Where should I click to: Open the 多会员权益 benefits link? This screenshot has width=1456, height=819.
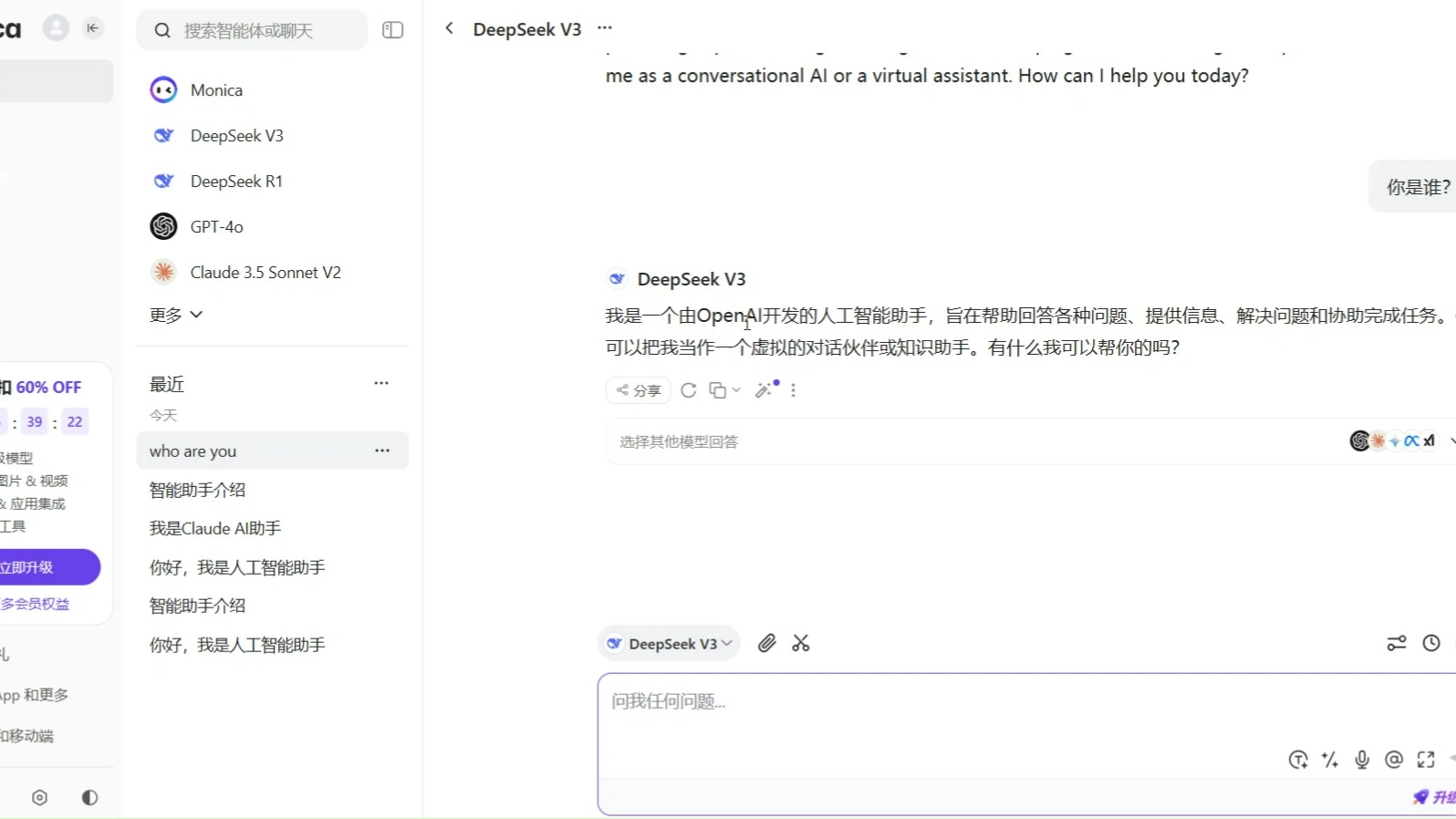point(35,604)
